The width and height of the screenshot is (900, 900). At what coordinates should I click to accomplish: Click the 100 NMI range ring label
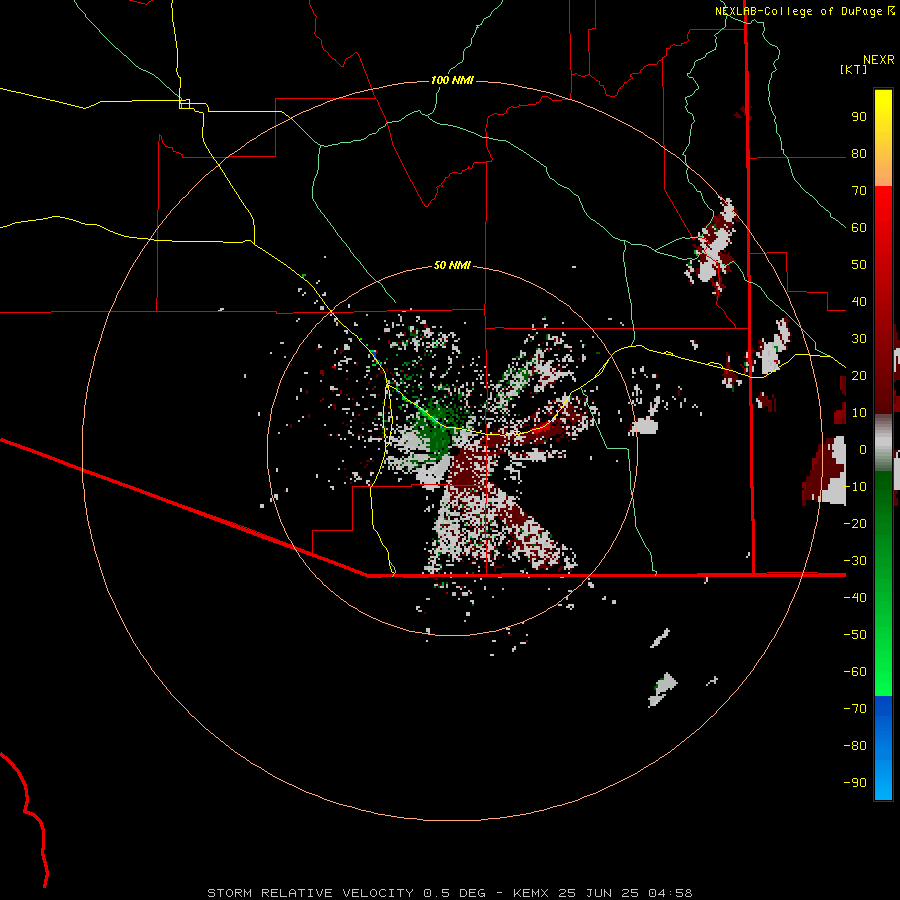coord(452,80)
